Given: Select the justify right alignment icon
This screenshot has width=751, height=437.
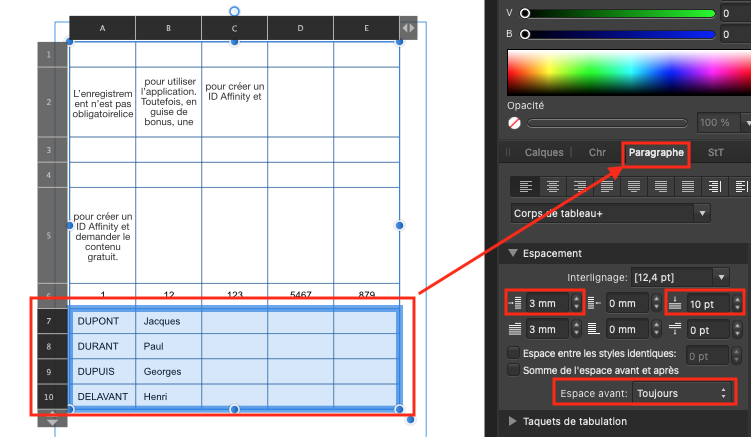Looking at the screenshot, I should pyautogui.click(x=660, y=186).
